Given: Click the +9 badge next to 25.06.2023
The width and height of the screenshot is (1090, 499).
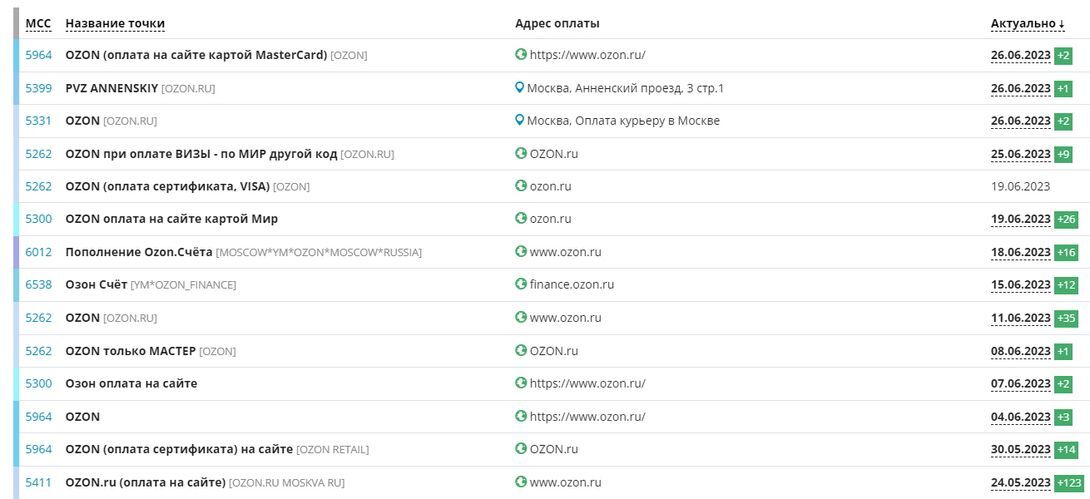Looking at the screenshot, I should point(1064,154).
